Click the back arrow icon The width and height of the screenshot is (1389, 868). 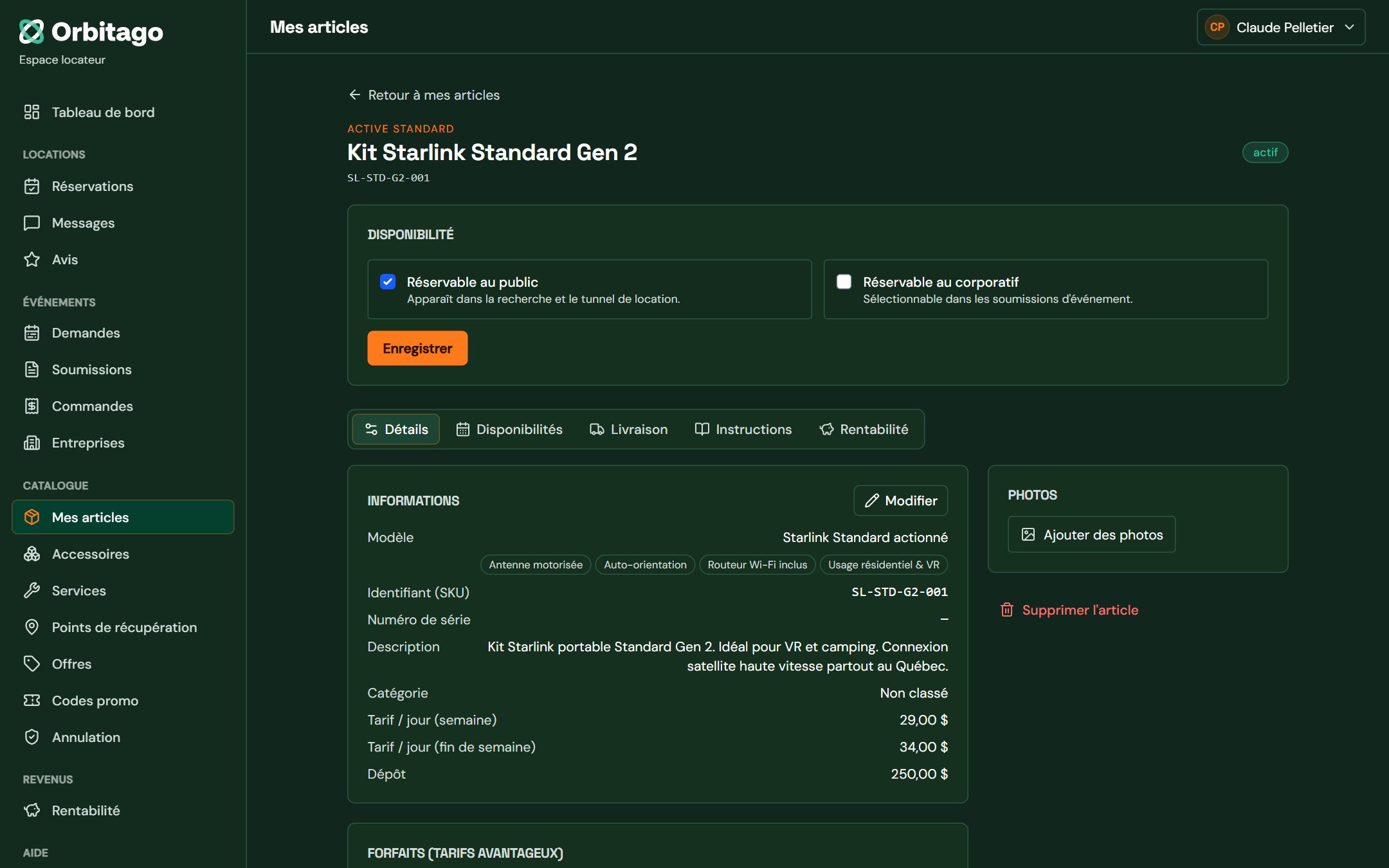point(354,95)
